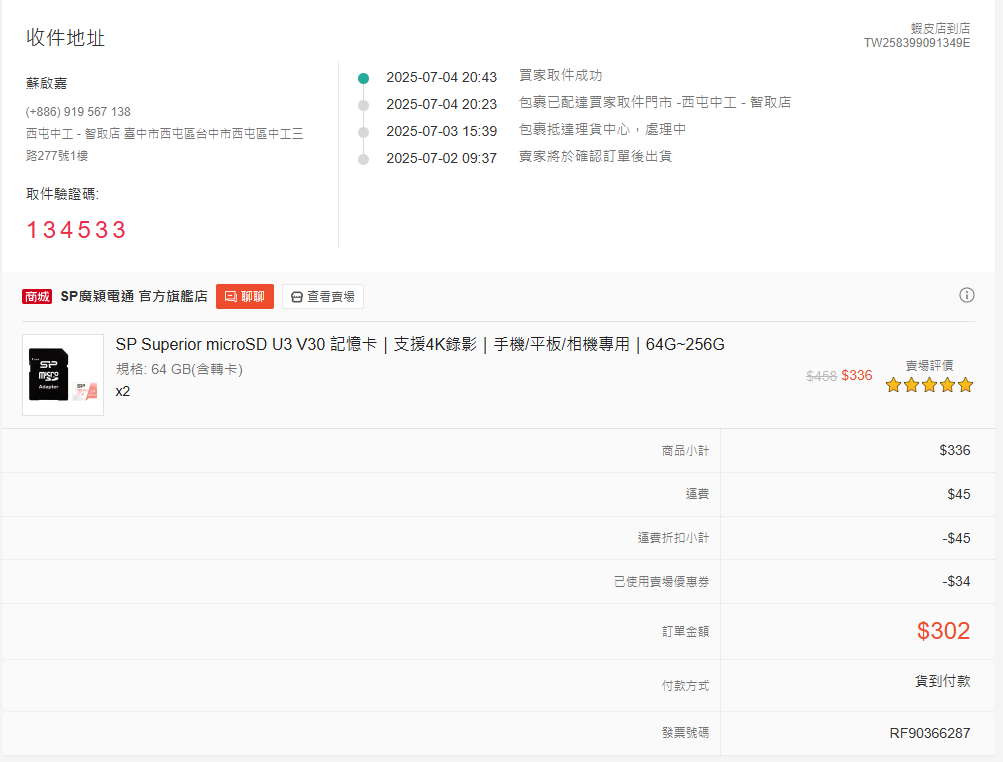Select the first star in 賣場評價
Screen dimensions: 1003x762
pyautogui.click(x=894, y=385)
